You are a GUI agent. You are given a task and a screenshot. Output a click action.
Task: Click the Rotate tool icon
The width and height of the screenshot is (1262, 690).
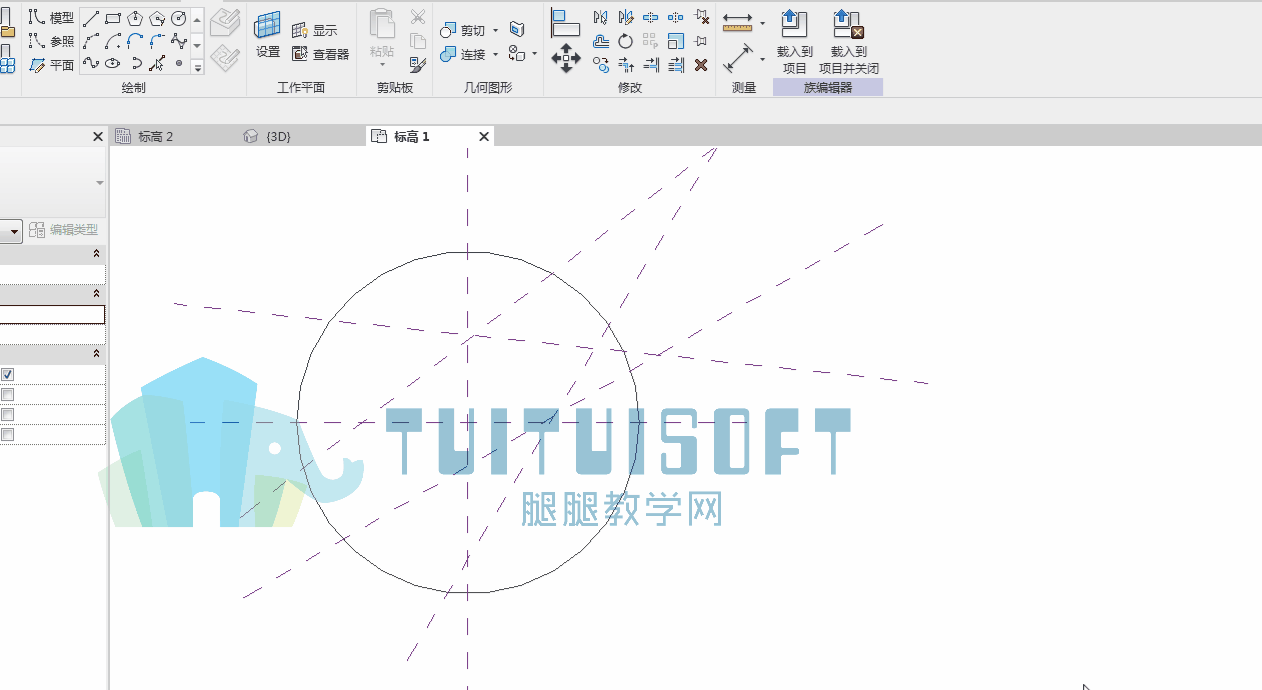coord(625,41)
